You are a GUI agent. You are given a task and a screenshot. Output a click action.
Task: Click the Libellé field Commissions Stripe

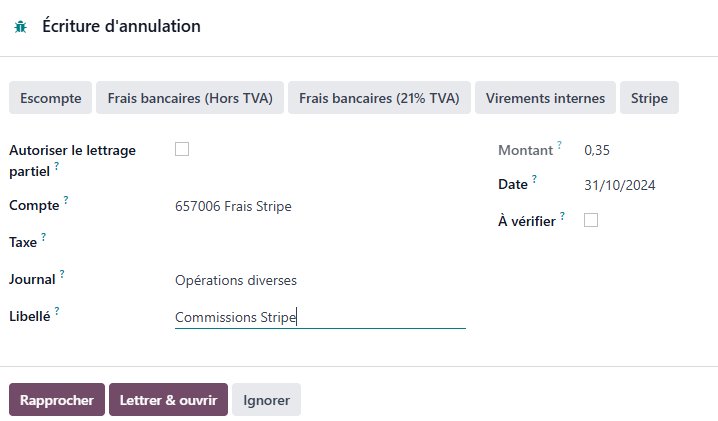tap(320, 317)
